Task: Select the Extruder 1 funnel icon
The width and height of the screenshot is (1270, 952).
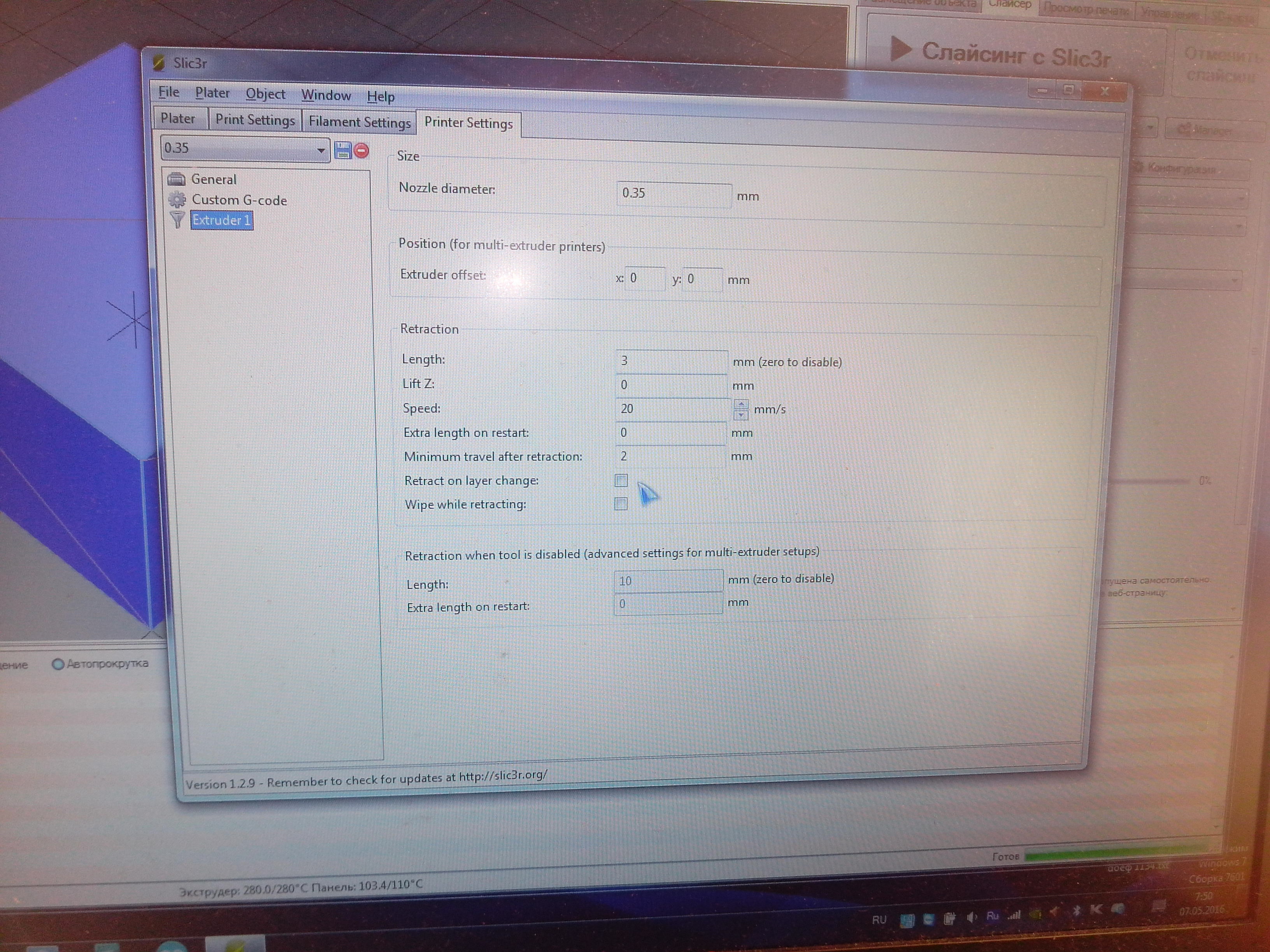Action: coord(177,220)
